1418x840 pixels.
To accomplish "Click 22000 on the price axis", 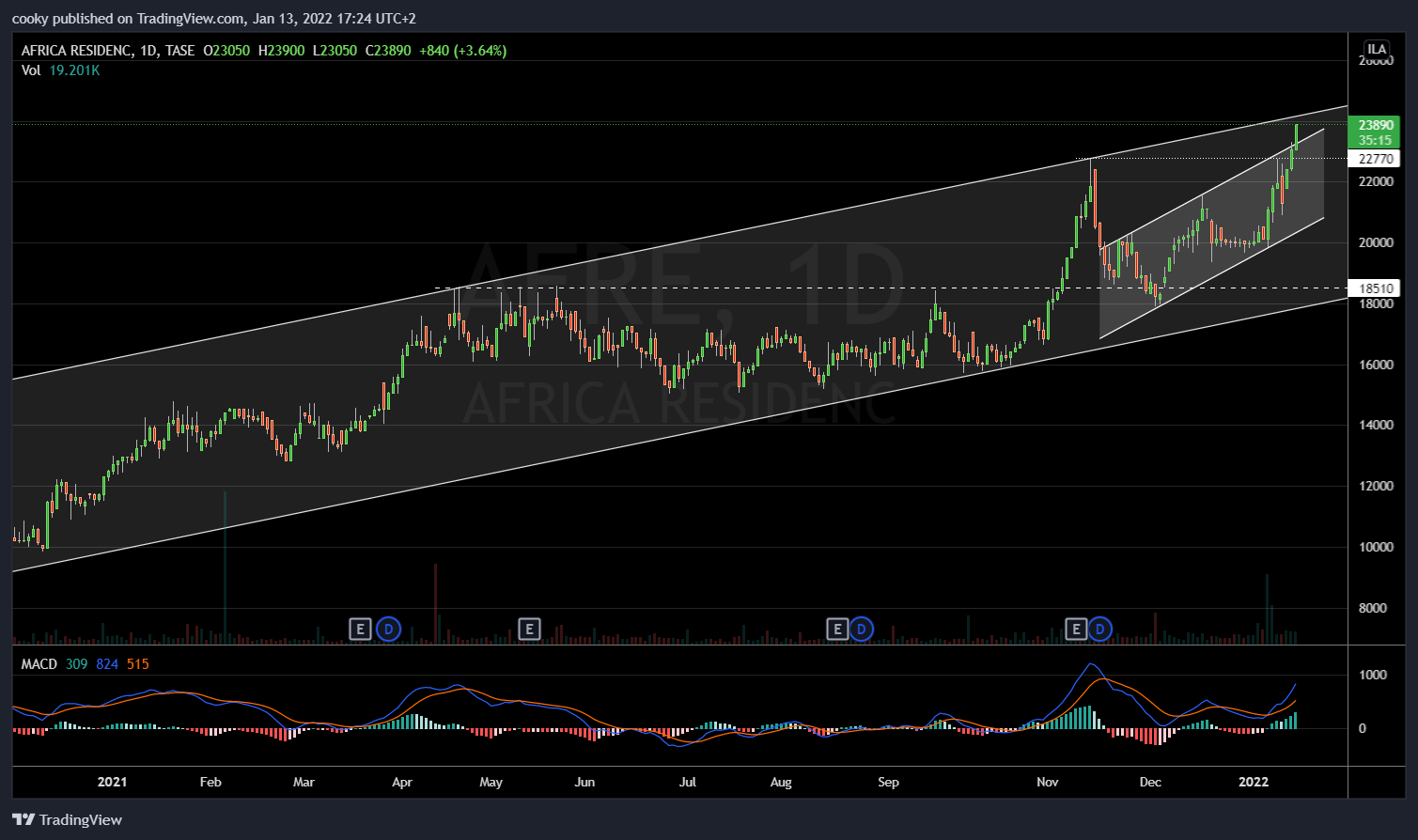I will click(x=1376, y=181).
